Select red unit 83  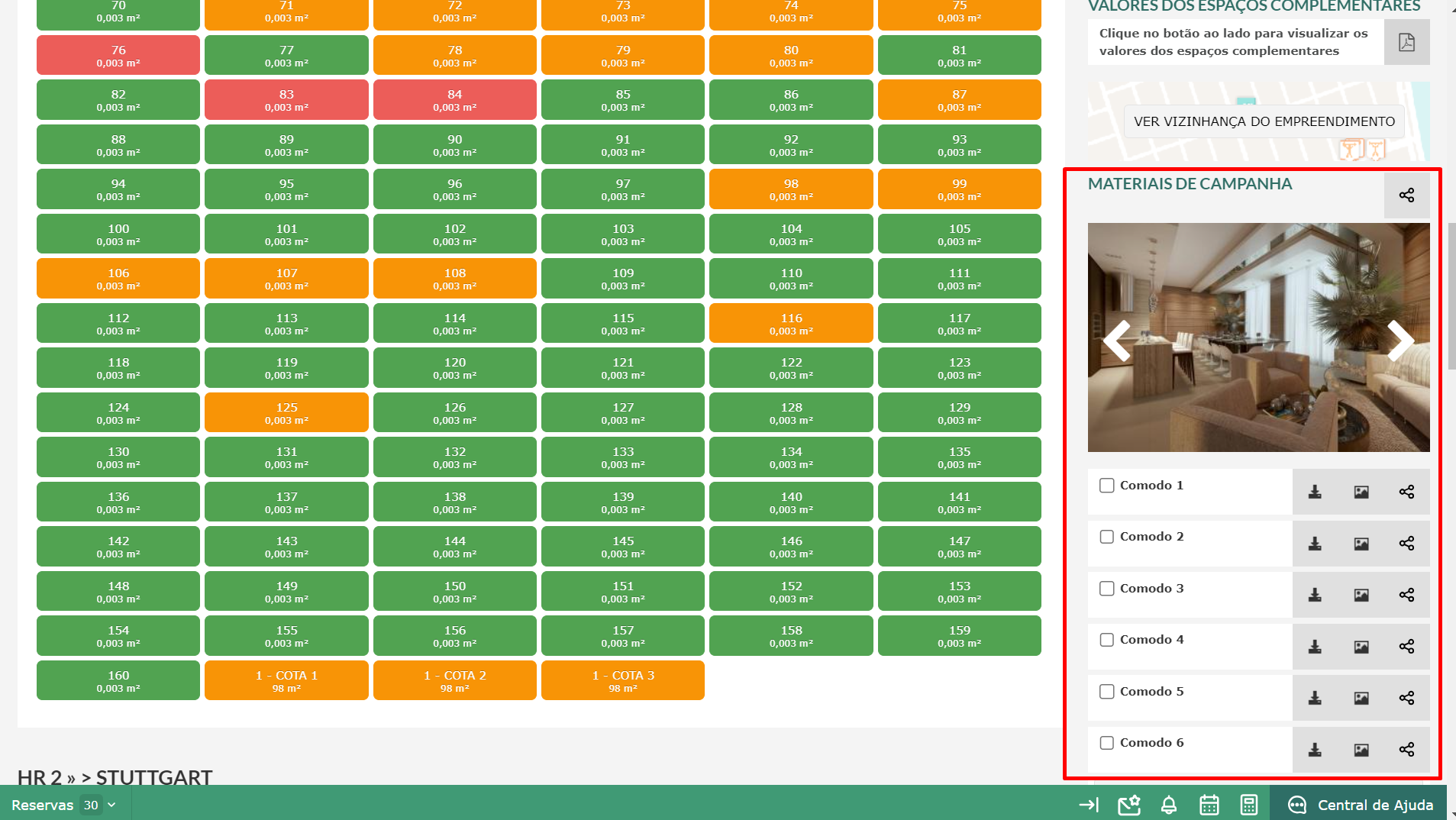click(286, 100)
